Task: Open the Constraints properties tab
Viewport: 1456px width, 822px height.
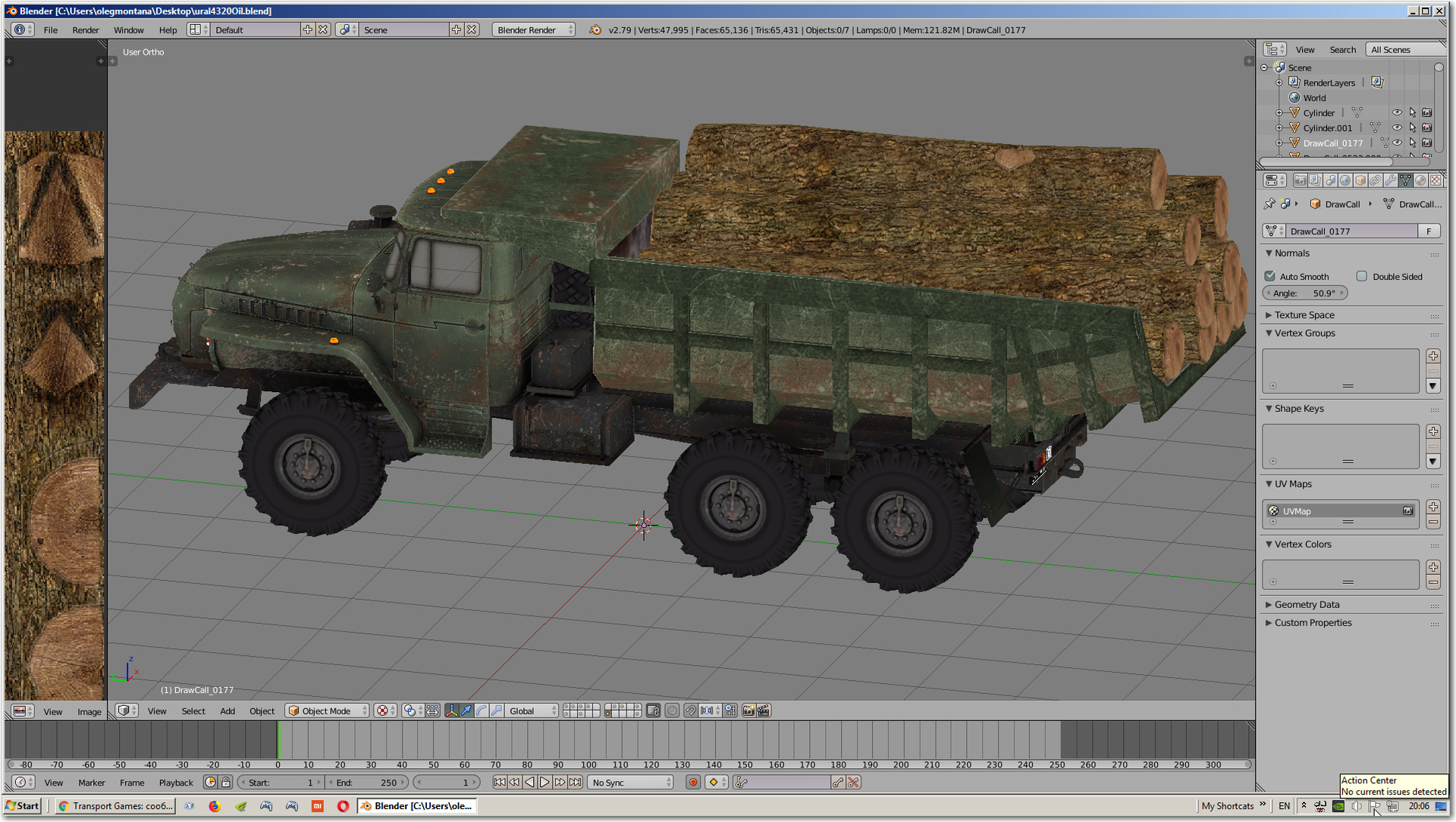Action: (x=1376, y=180)
